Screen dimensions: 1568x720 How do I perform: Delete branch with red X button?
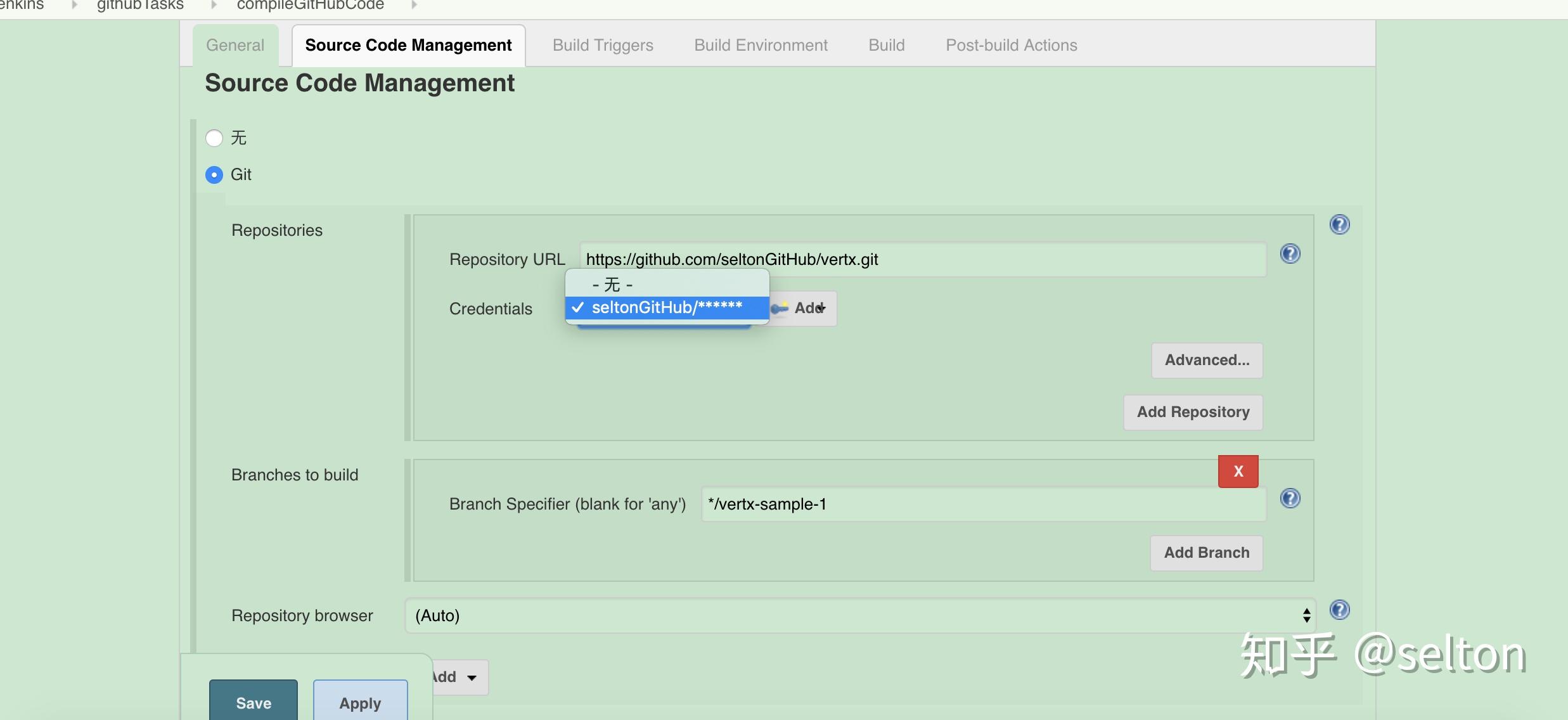pyautogui.click(x=1238, y=471)
